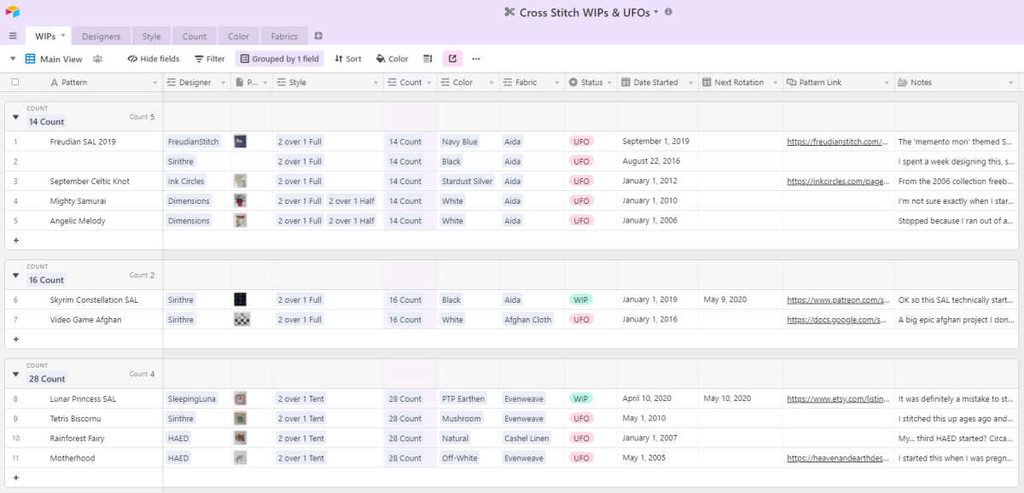Viewport: 1024px width, 493px height.
Task: Open the heavenandearthdes pattern link
Action: (x=838, y=458)
